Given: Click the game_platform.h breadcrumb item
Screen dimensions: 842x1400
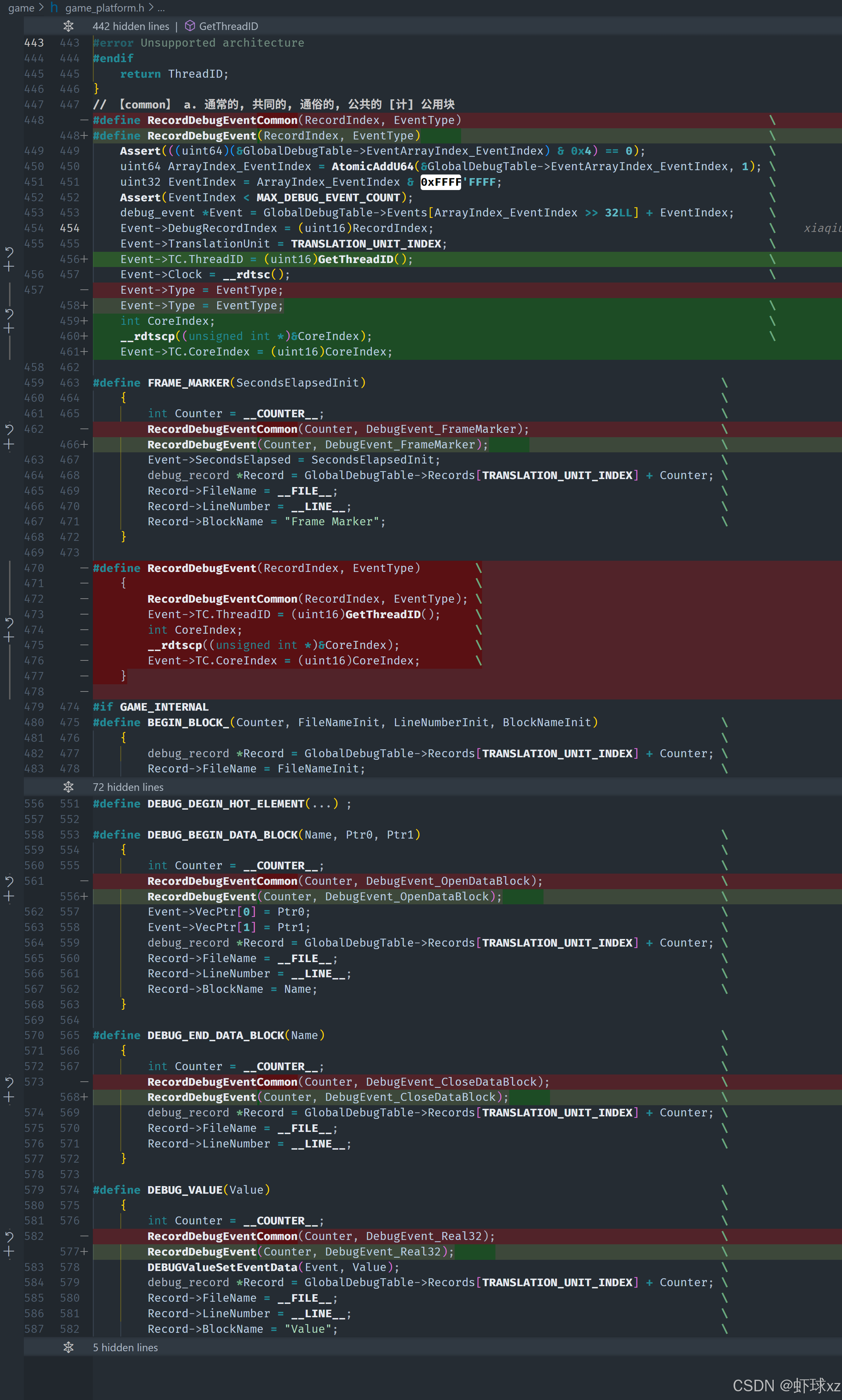Looking at the screenshot, I should tap(104, 8).
